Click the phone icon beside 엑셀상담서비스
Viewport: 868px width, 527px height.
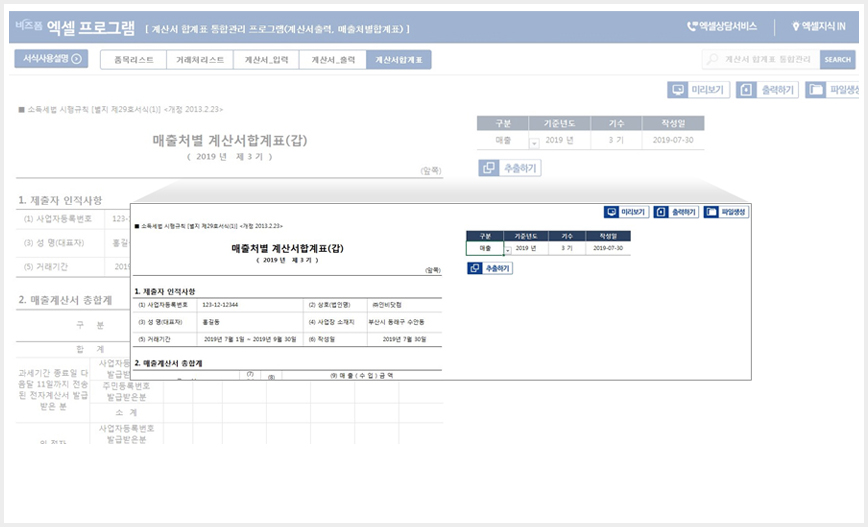(692, 26)
